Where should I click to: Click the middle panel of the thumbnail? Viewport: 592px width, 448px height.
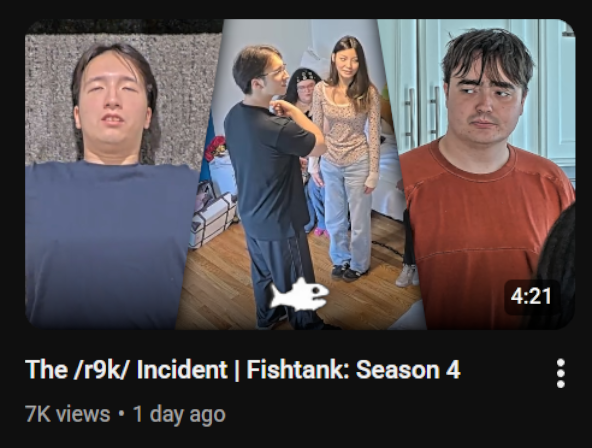[x=298, y=174]
